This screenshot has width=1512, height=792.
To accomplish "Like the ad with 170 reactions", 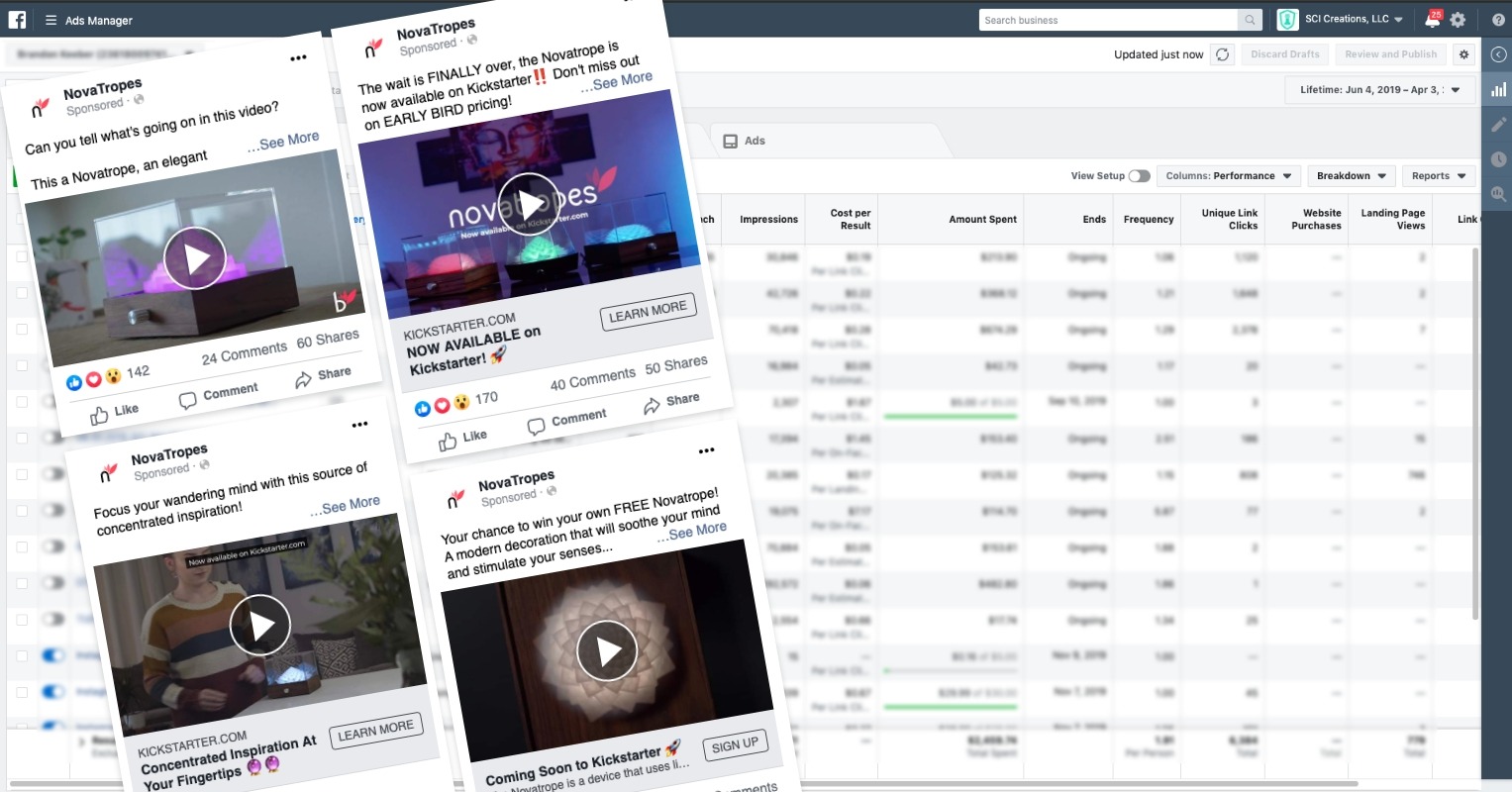I will point(462,440).
